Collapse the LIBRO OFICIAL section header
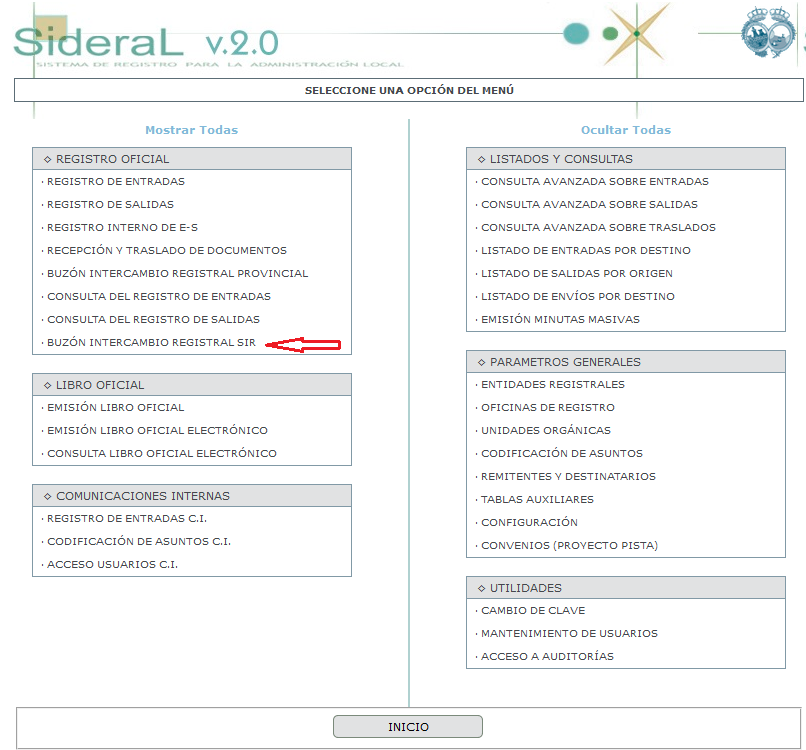Image resolution: width=806 pixels, height=750 pixels. (x=192, y=385)
